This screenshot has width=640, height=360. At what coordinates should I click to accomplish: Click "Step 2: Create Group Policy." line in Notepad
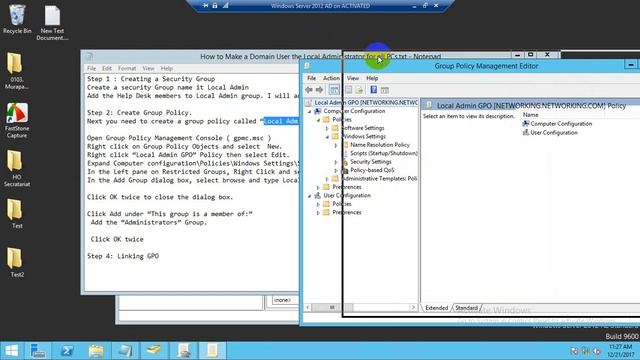pos(139,113)
